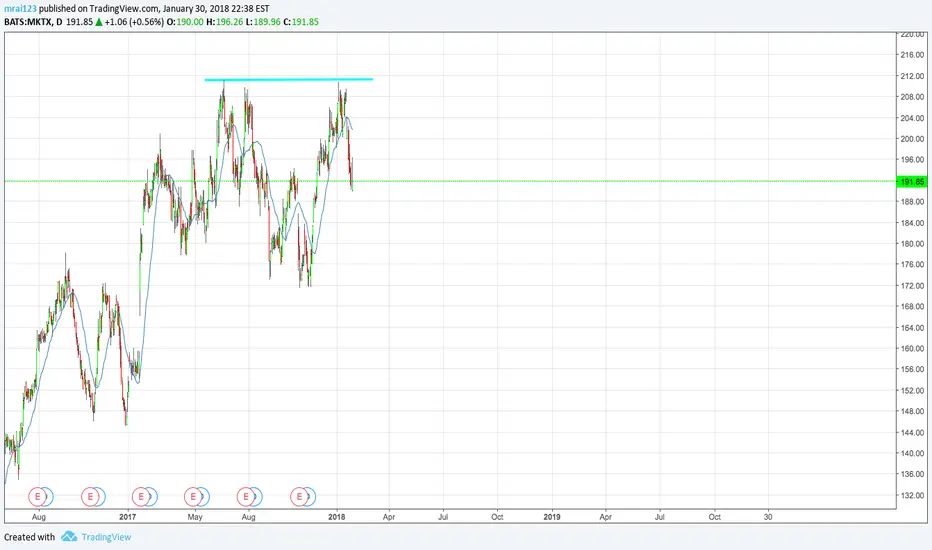Click the 164.00 price axis label

[x=912, y=328]
